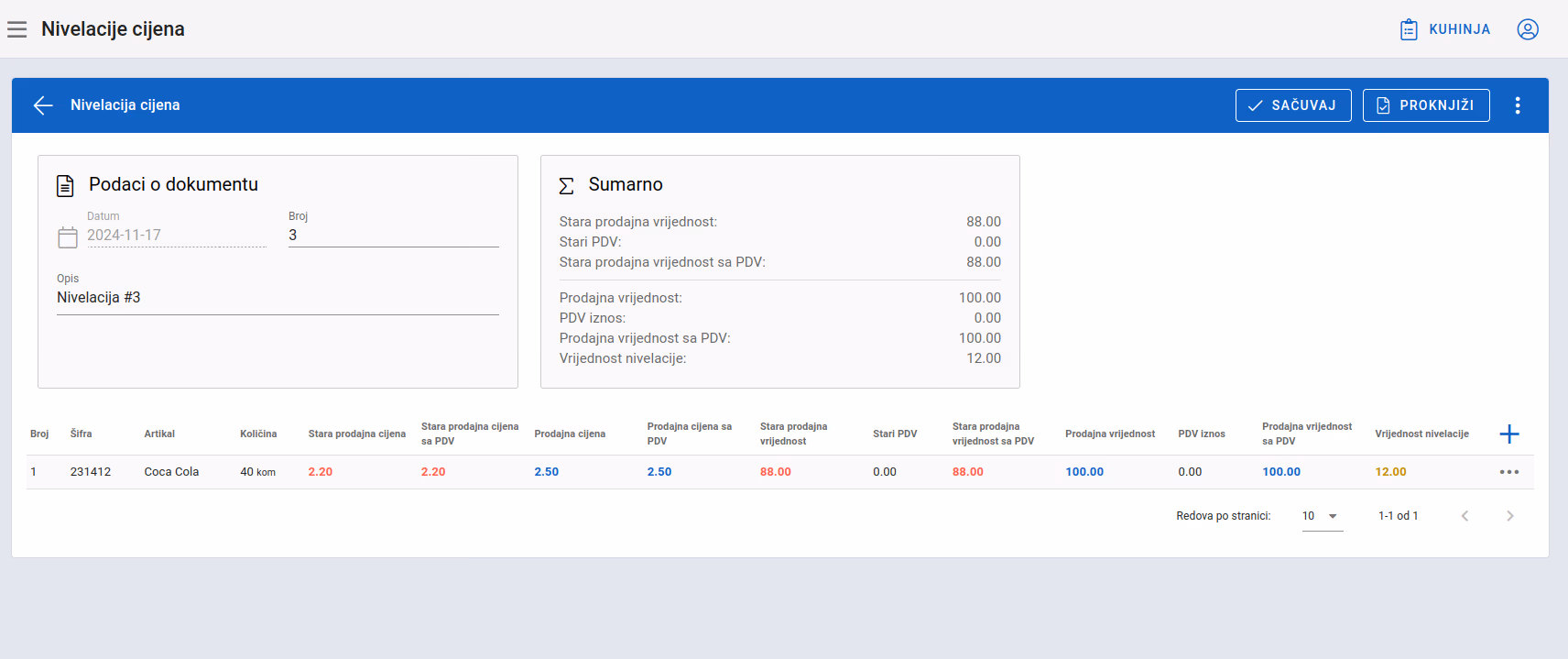Click the Artikal column header

pyautogui.click(x=159, y=434)
